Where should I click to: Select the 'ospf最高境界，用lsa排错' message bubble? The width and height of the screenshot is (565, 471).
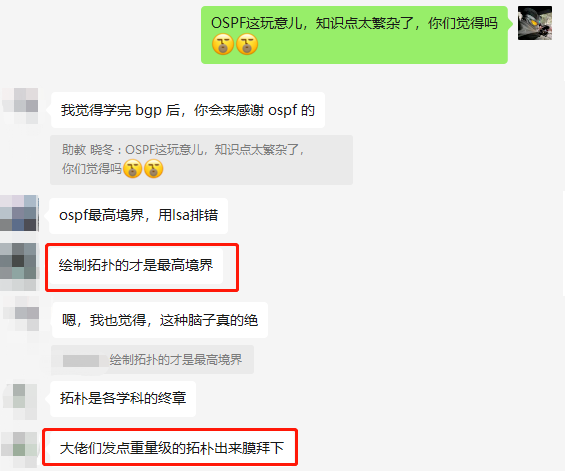(x=138, y=215)
